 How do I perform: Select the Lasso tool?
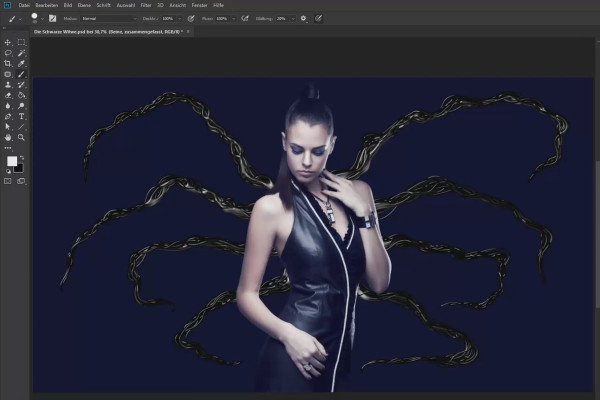(8, 53)
